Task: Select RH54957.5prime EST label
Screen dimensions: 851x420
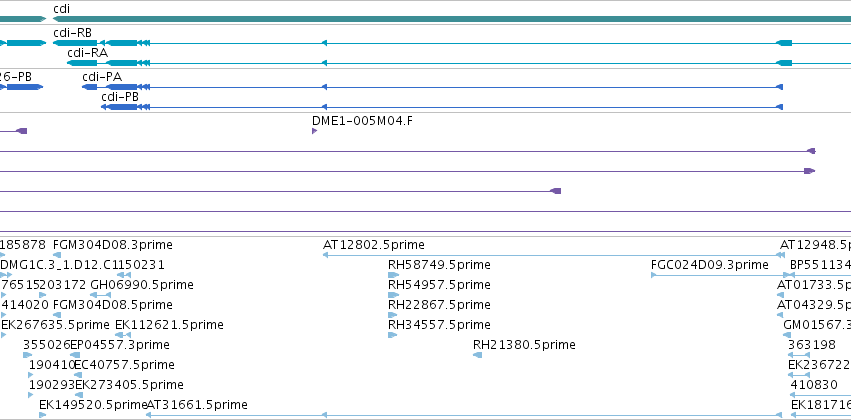Action: pos(439,285)
